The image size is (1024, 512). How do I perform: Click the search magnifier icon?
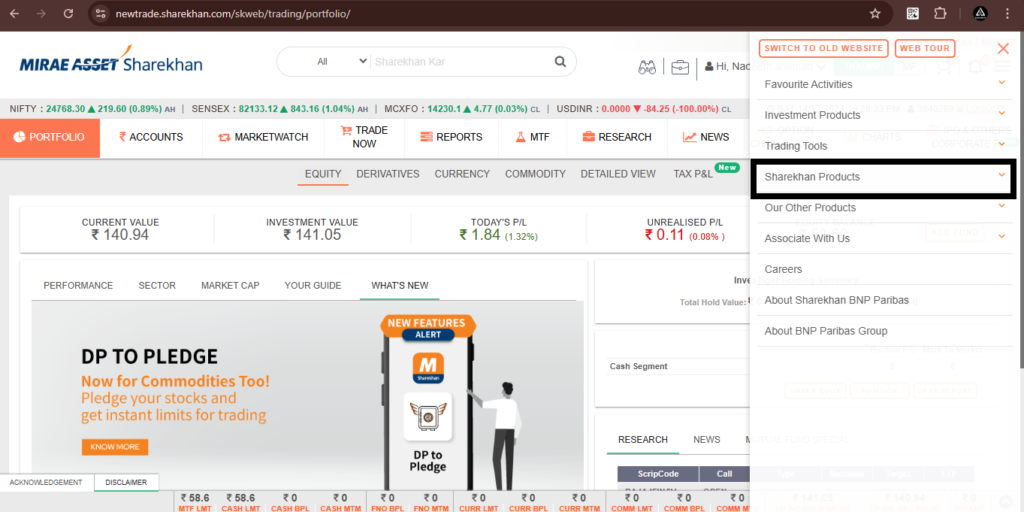(x=560, y=61)
